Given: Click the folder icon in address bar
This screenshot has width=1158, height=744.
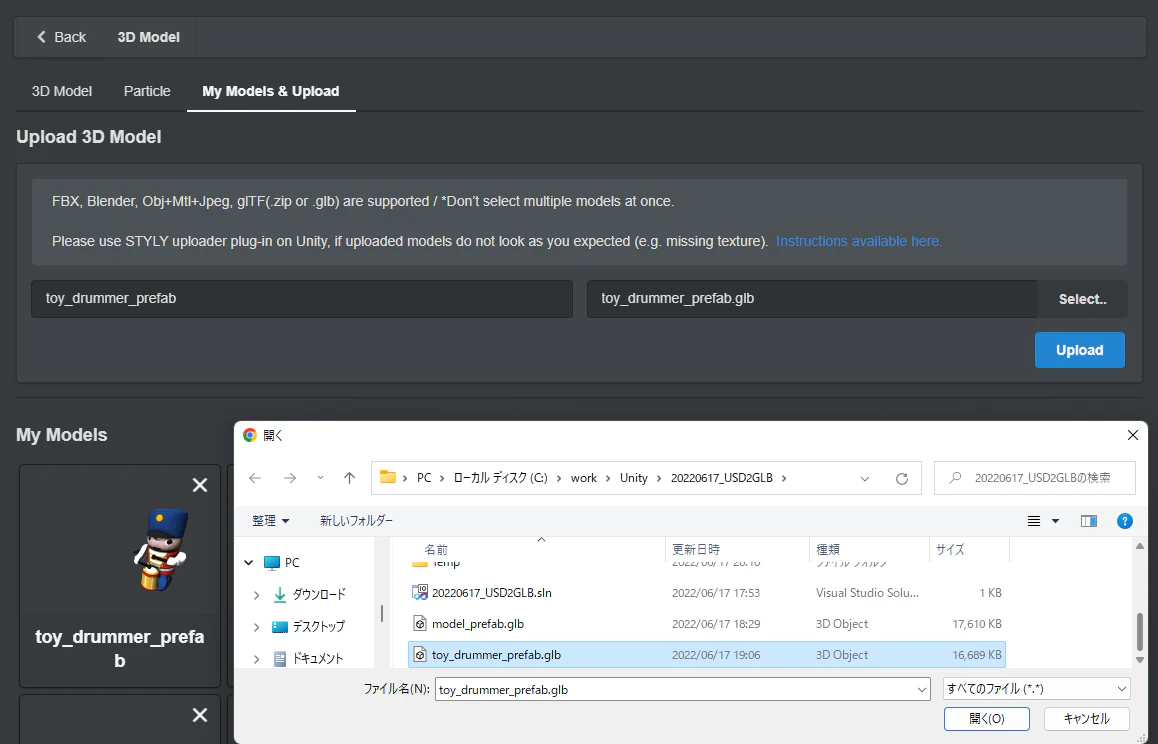Looking at the screenshot, I should click(x=388, y=477).
